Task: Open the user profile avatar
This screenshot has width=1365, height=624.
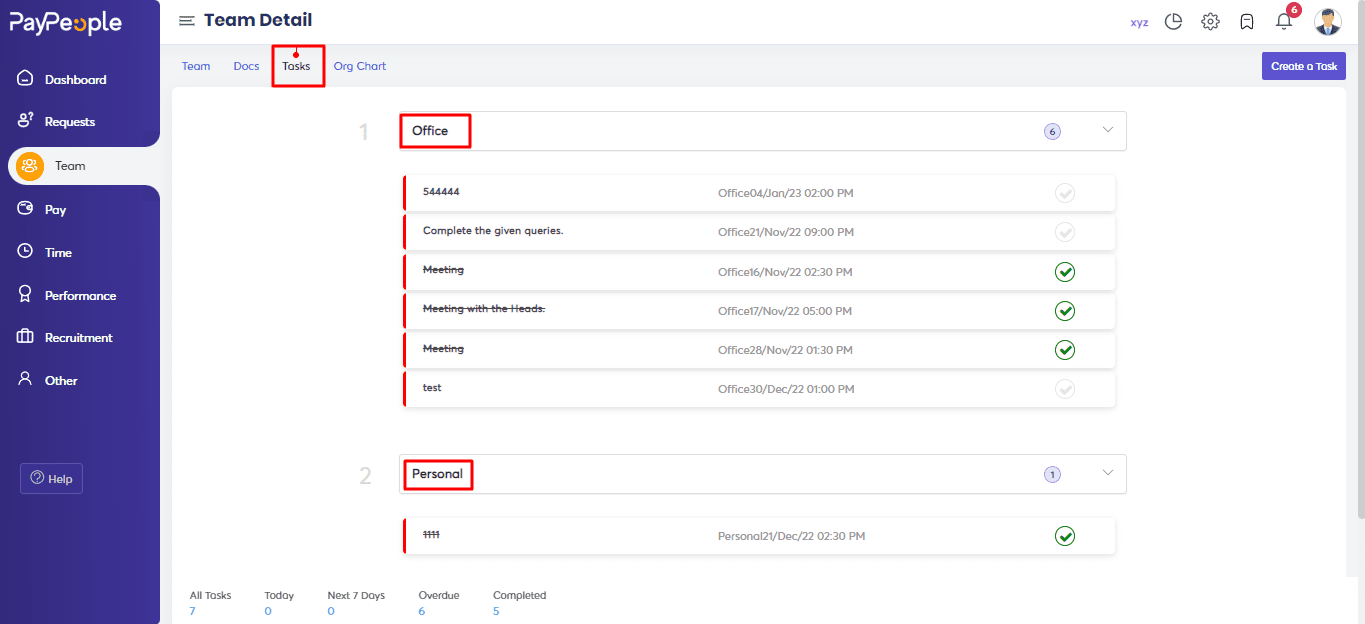Action: (1328, 21)
